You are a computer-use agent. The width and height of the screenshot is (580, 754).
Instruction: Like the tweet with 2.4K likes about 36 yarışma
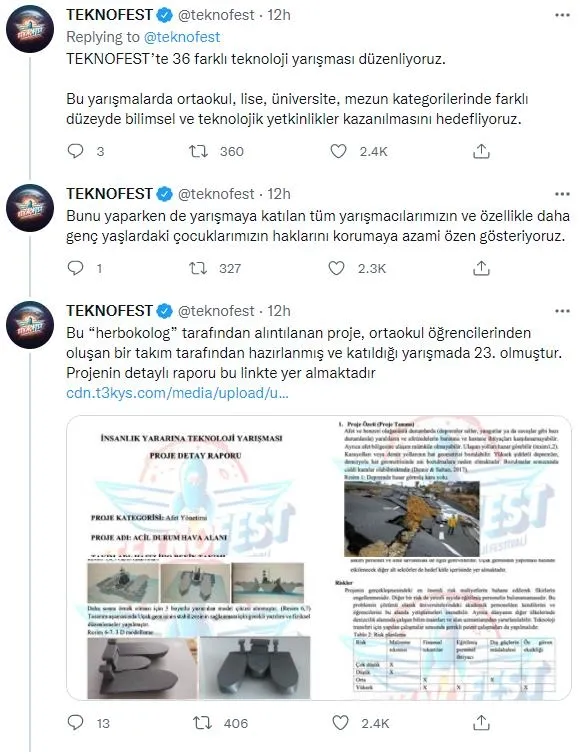338,151
